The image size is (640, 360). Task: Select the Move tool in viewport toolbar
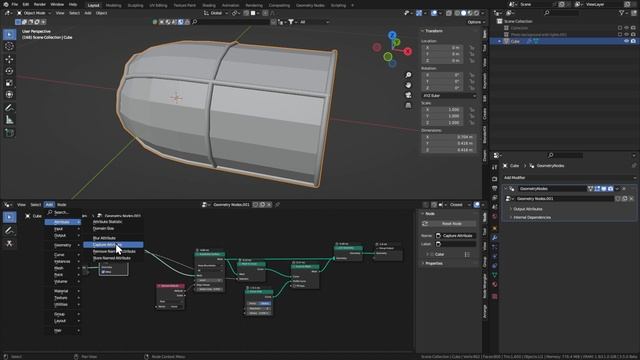point(9,60)
